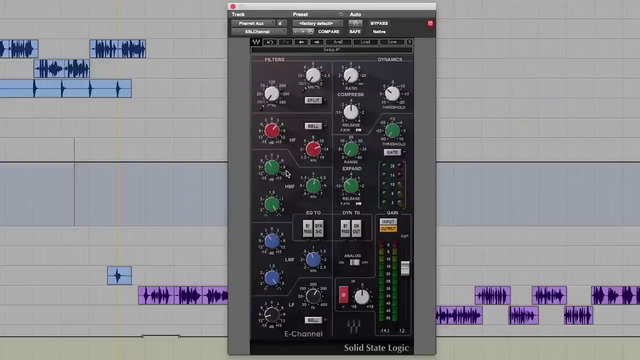
Task: Click the white input trim knob
Action: pyautogui.click(x=362, y=296)
